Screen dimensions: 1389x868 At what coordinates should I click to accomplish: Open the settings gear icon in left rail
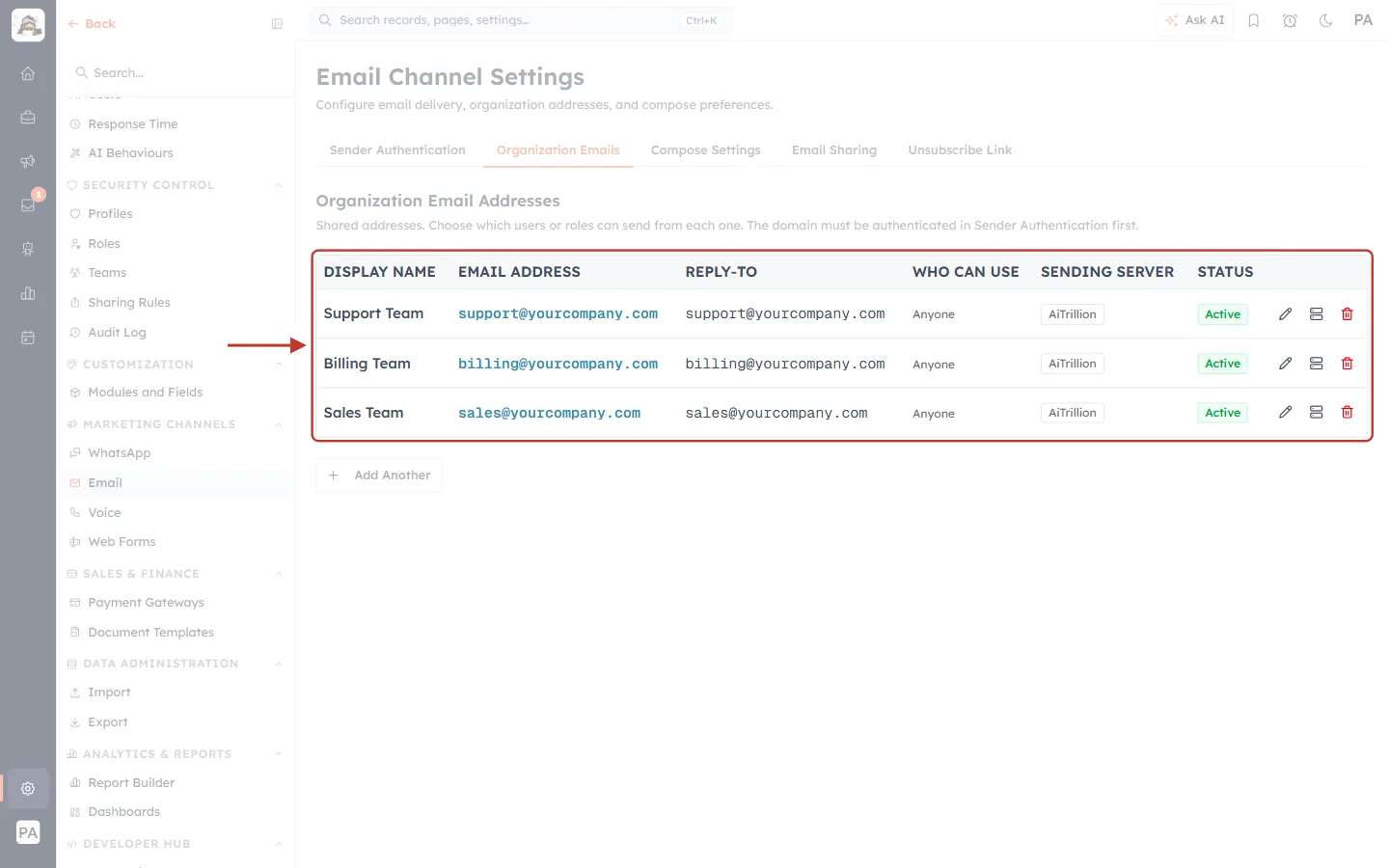coord(28,789)
